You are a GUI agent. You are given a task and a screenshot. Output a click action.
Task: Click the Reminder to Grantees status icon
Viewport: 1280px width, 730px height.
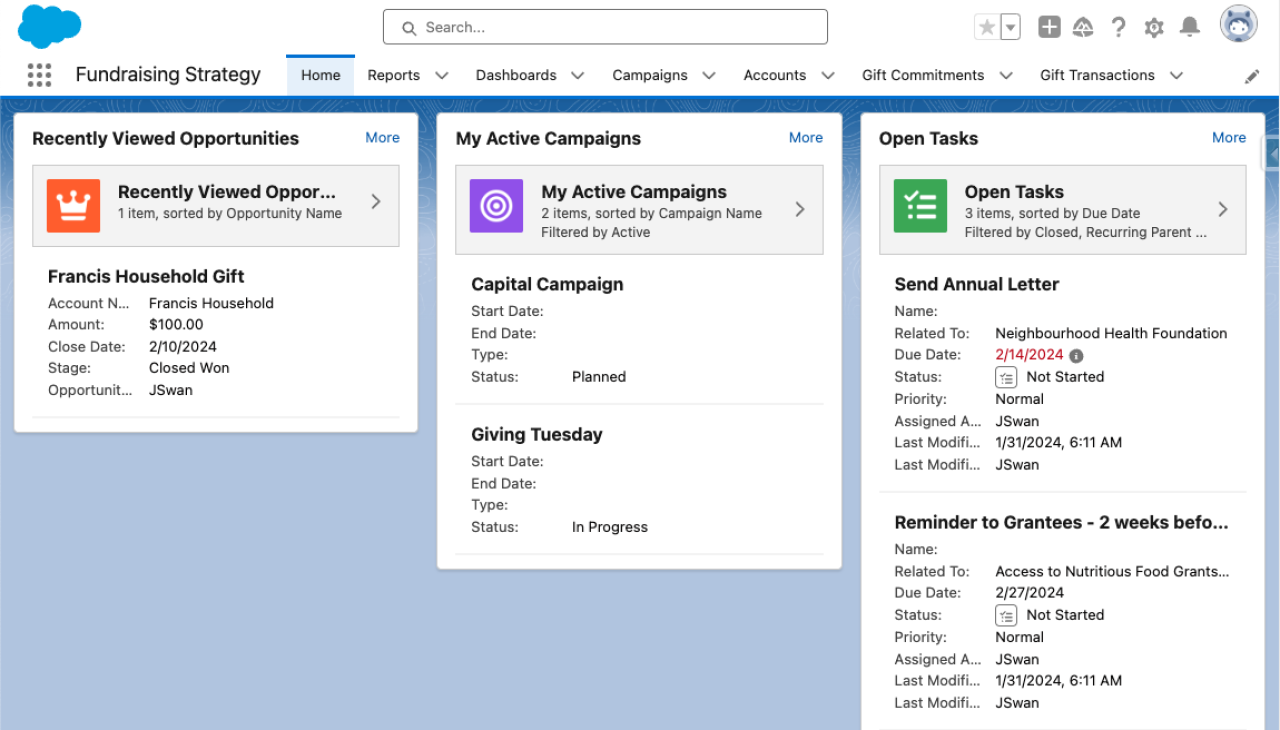[x=1006, y=615]
